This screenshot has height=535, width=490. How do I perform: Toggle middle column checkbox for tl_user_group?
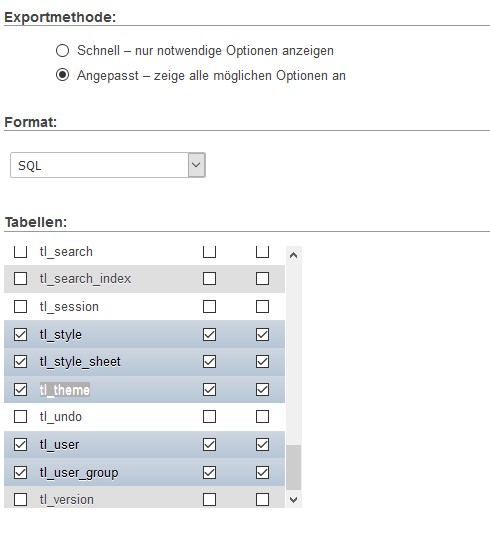point(210,473)
